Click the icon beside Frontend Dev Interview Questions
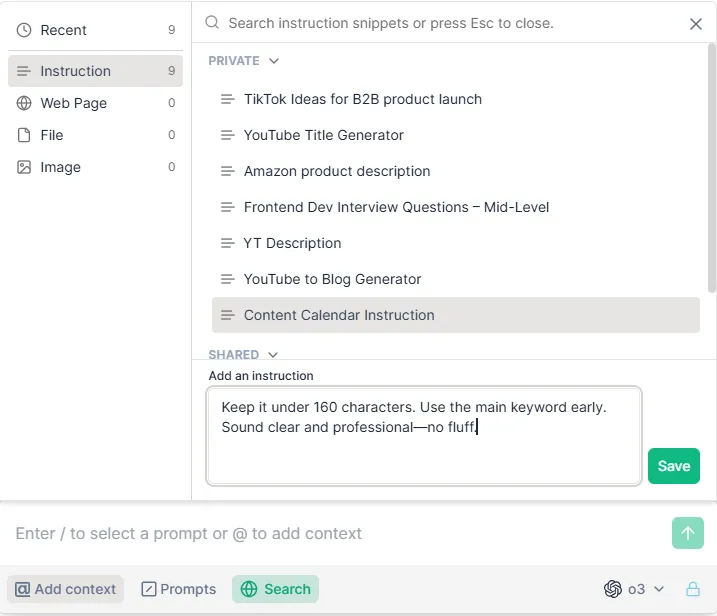Viewport: 717px width, 616px height. (228, 207)
